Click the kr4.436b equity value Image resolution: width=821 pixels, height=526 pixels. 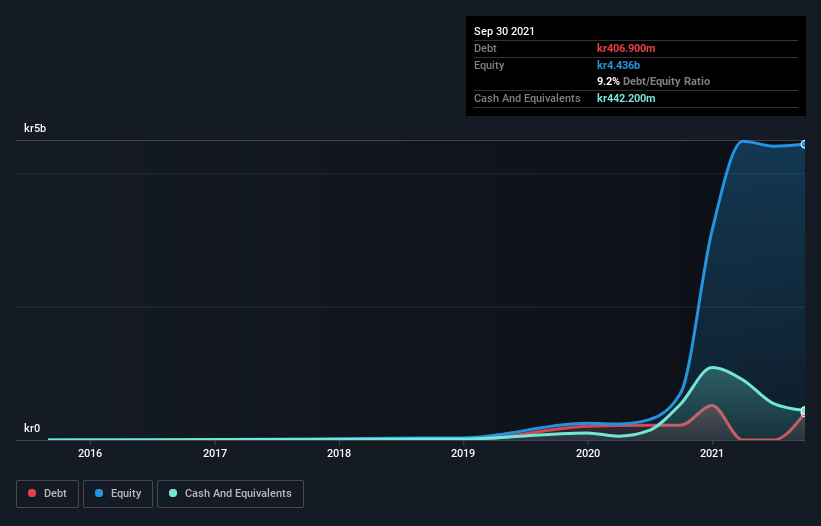tap(618, 65)
